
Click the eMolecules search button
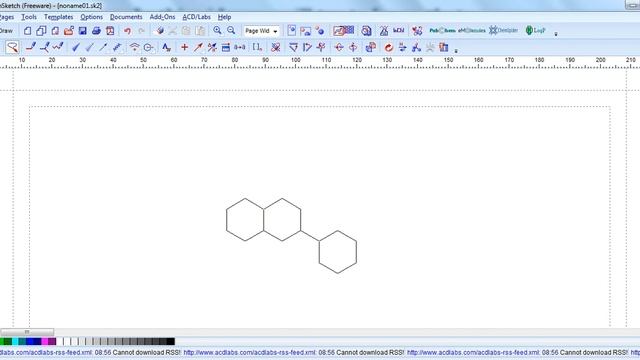coord(471,31)
